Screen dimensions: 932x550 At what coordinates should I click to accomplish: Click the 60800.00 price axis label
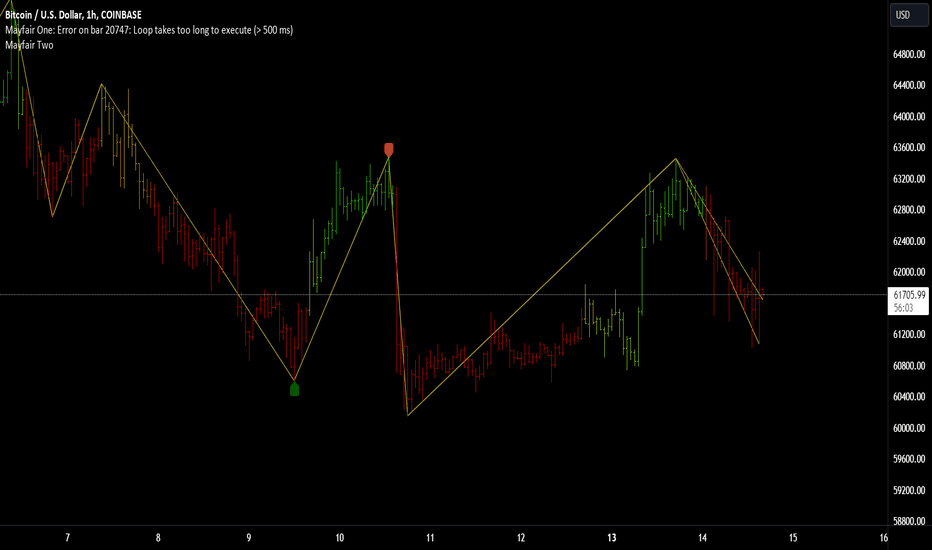coord(909,366)
